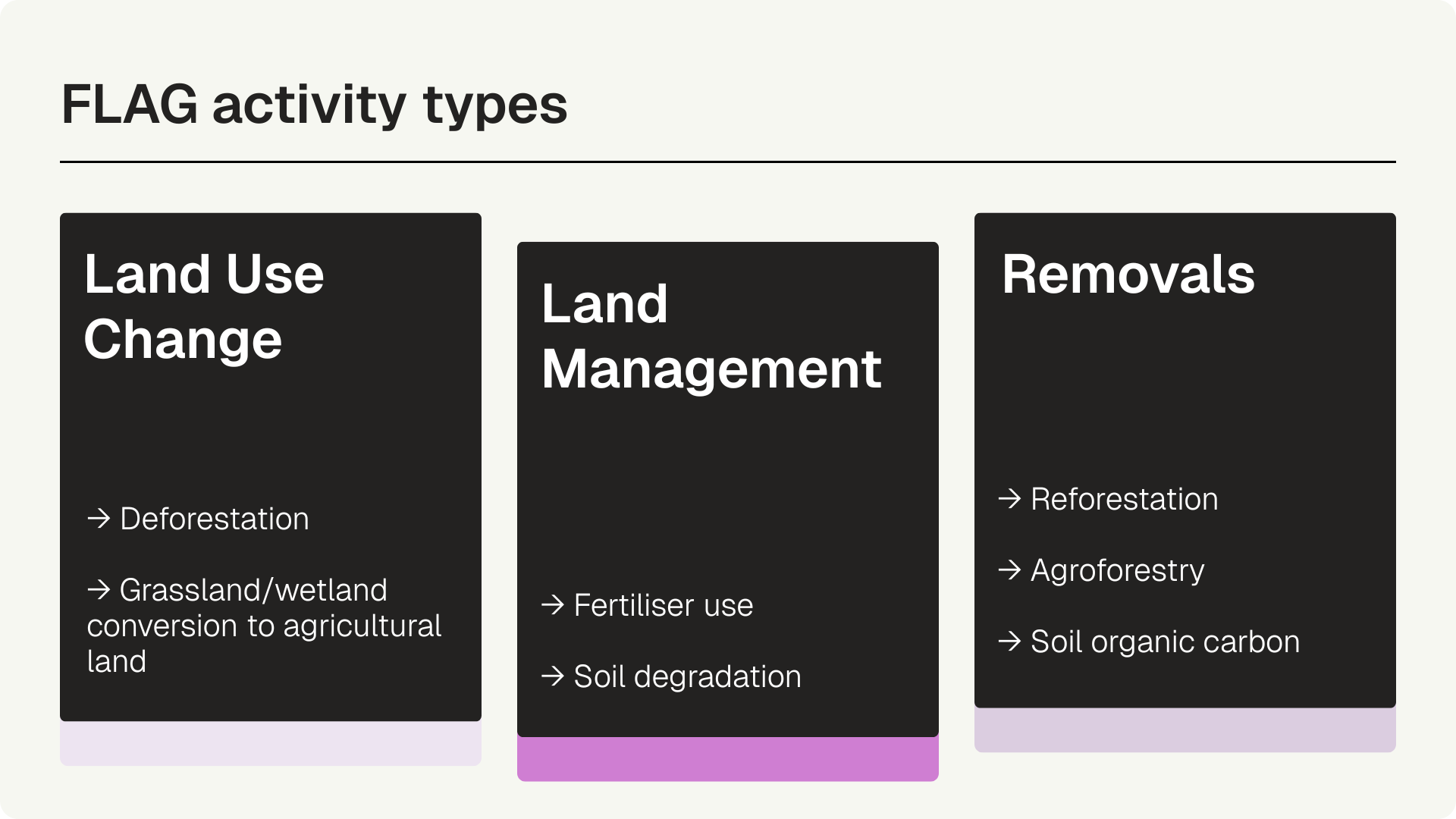
Task: Click the arrow icon before Soil degradation
Action: tap(553, 676)
